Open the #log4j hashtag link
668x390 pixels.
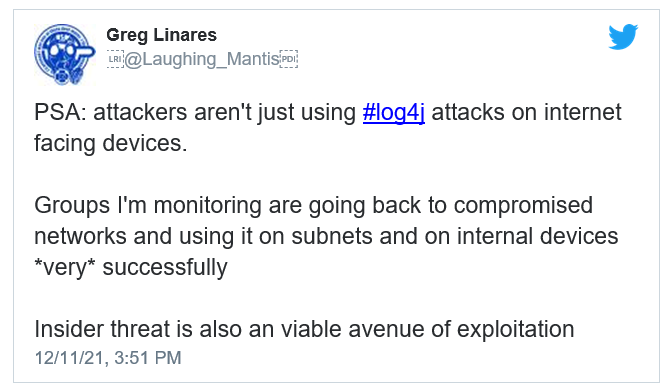click(394, 113)
